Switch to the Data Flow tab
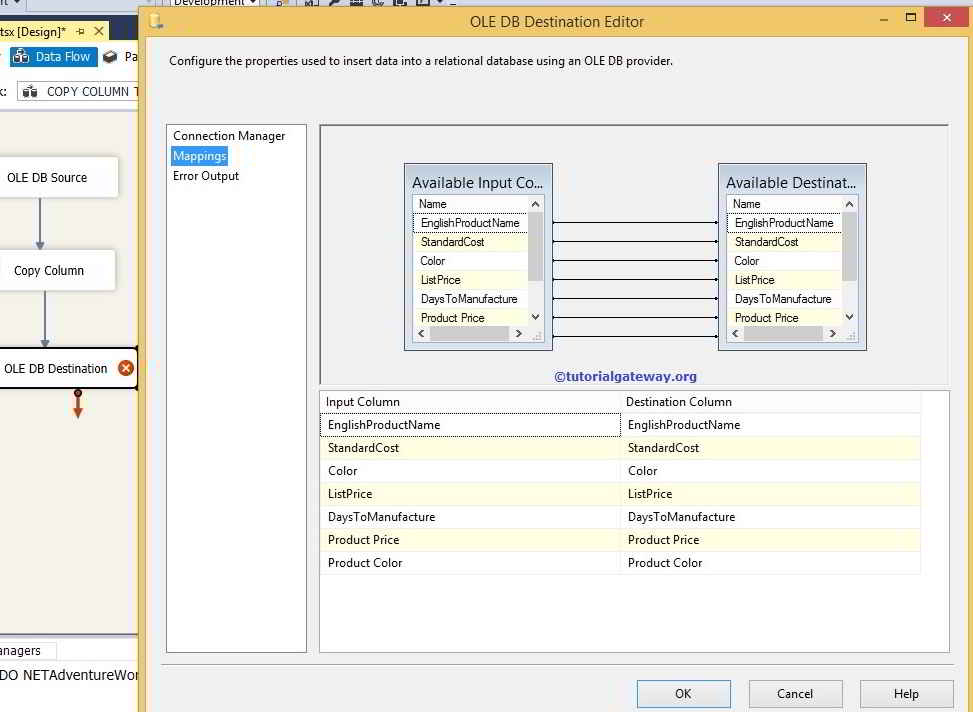Screen dimensions: 973x712 (x=65, y=56)
